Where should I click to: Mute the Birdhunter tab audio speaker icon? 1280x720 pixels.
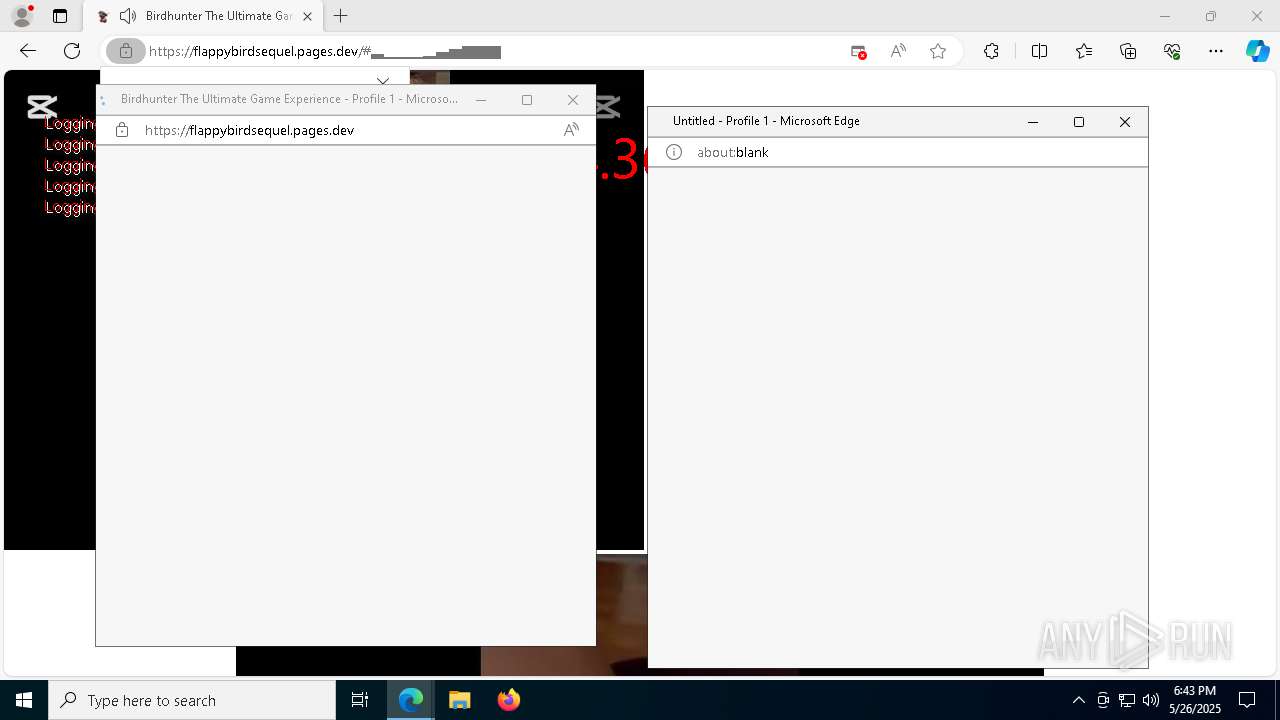[127, 16]
